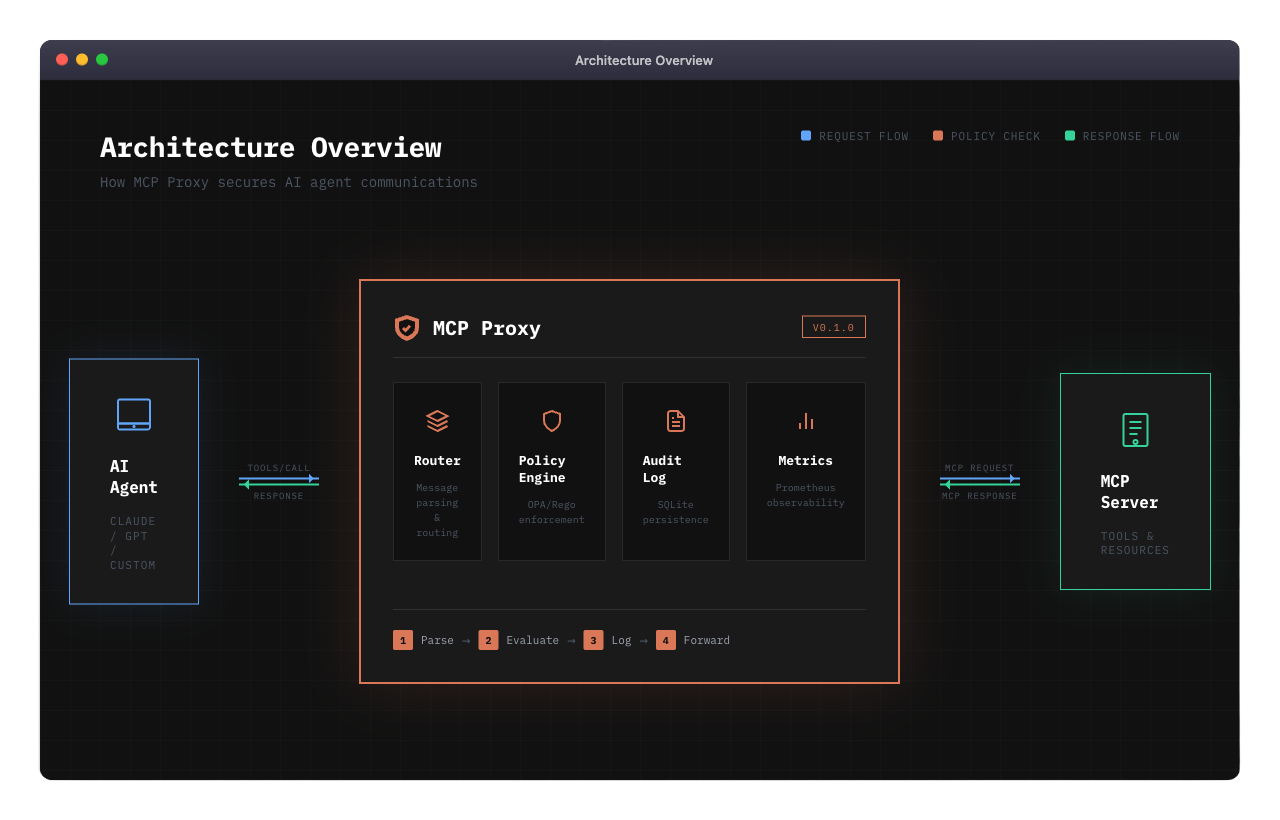Click the window title bar text

click(644, 60)
